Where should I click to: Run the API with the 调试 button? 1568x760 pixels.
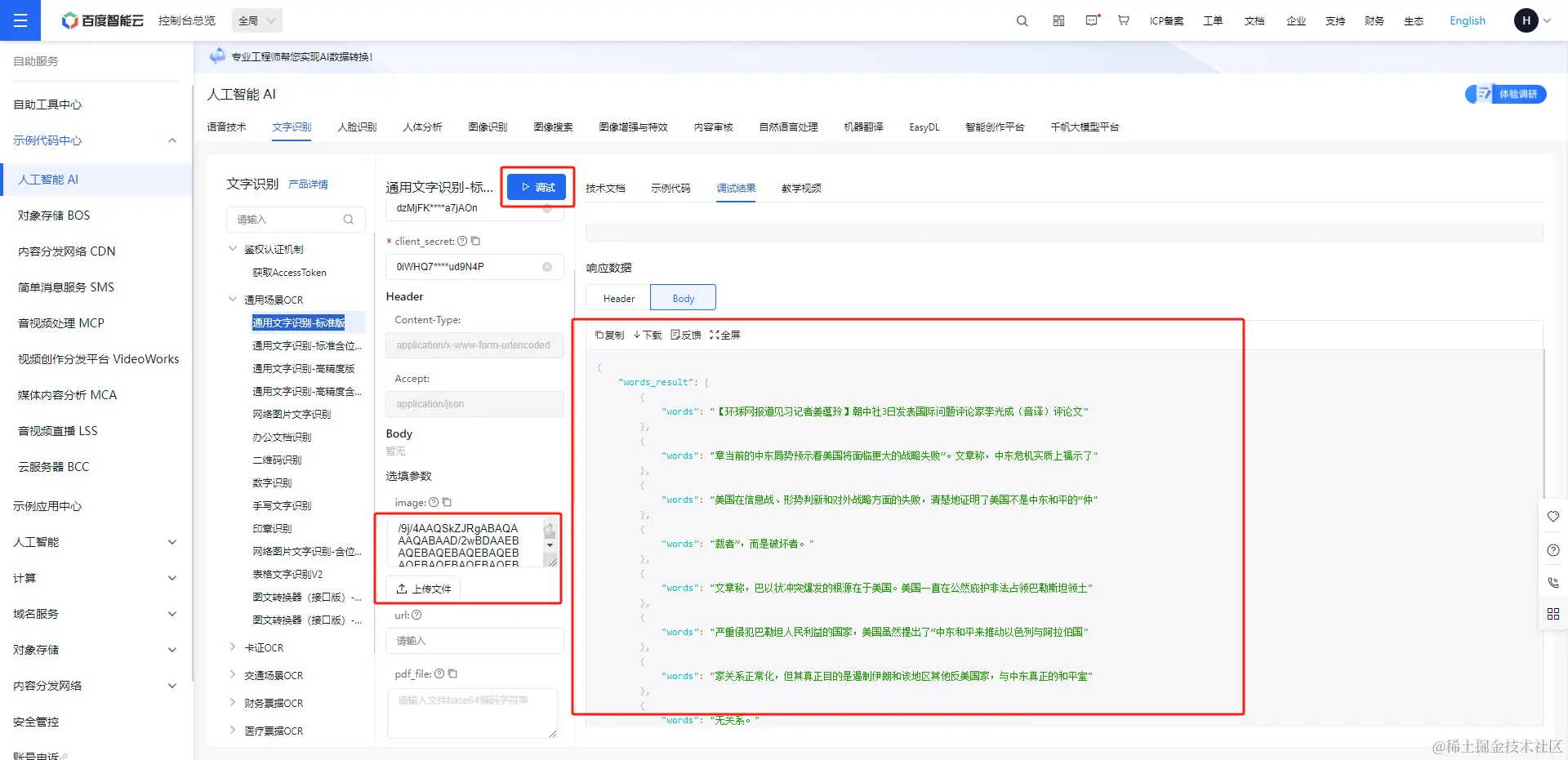click(x=537, y=187)
